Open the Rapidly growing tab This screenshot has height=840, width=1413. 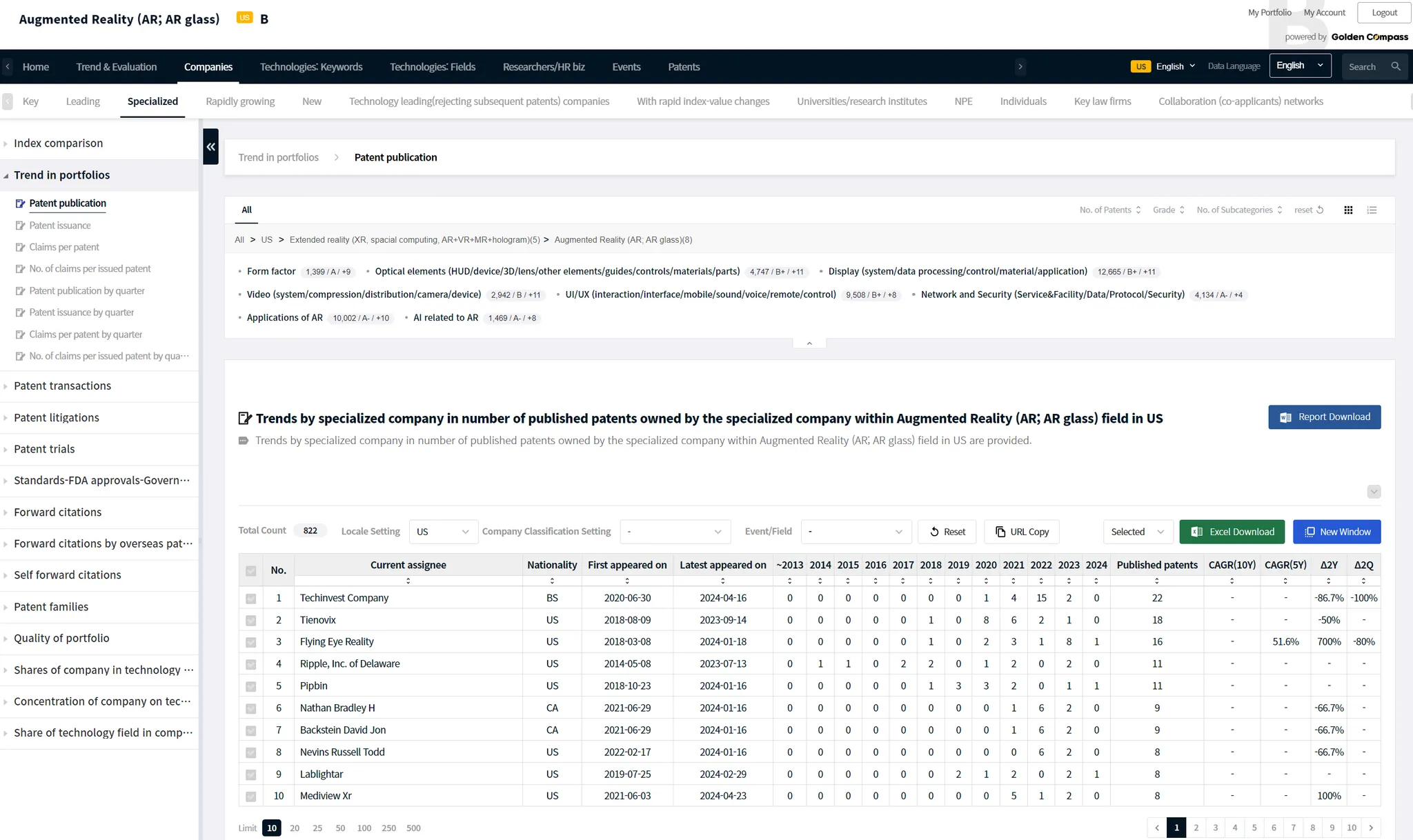coord(240,101)
